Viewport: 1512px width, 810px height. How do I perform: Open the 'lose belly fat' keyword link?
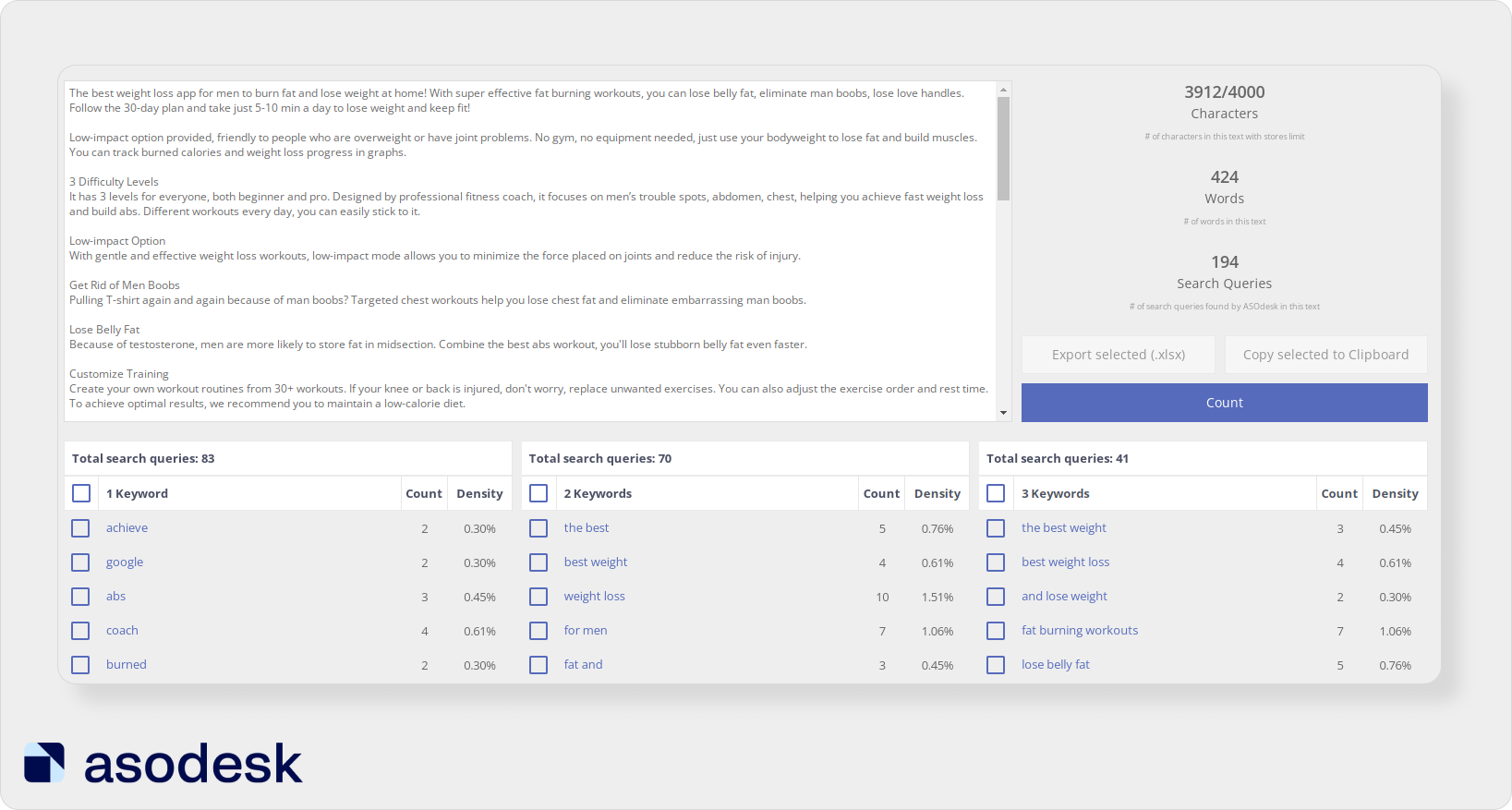pyautogui.click(x=1055, y=665)
